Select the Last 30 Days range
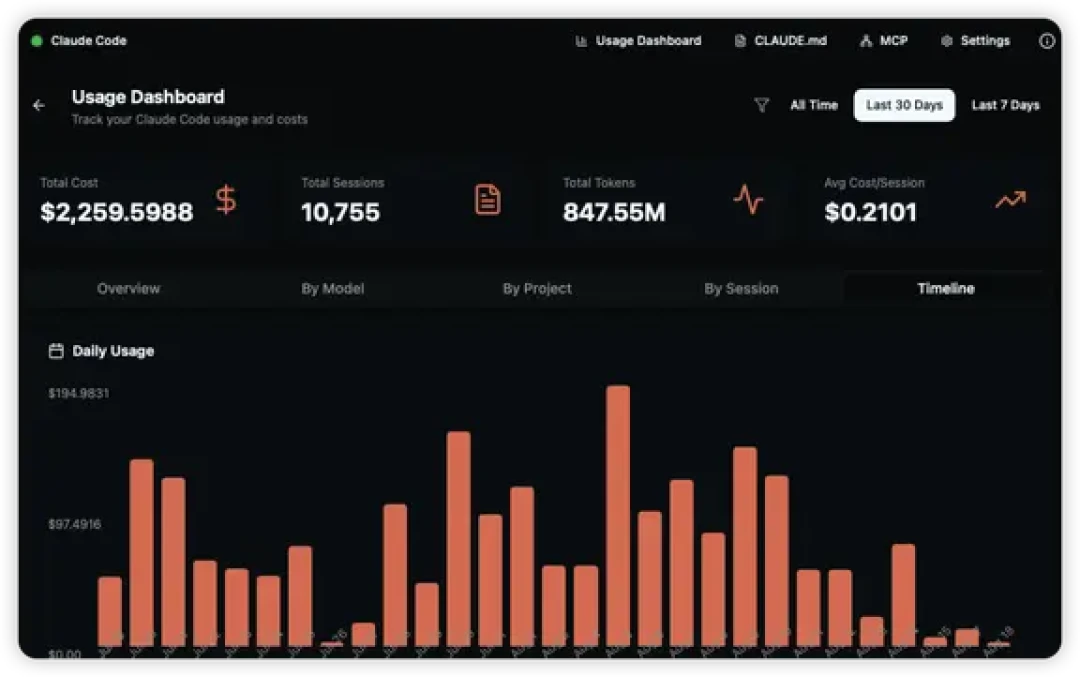 (904, 105)
